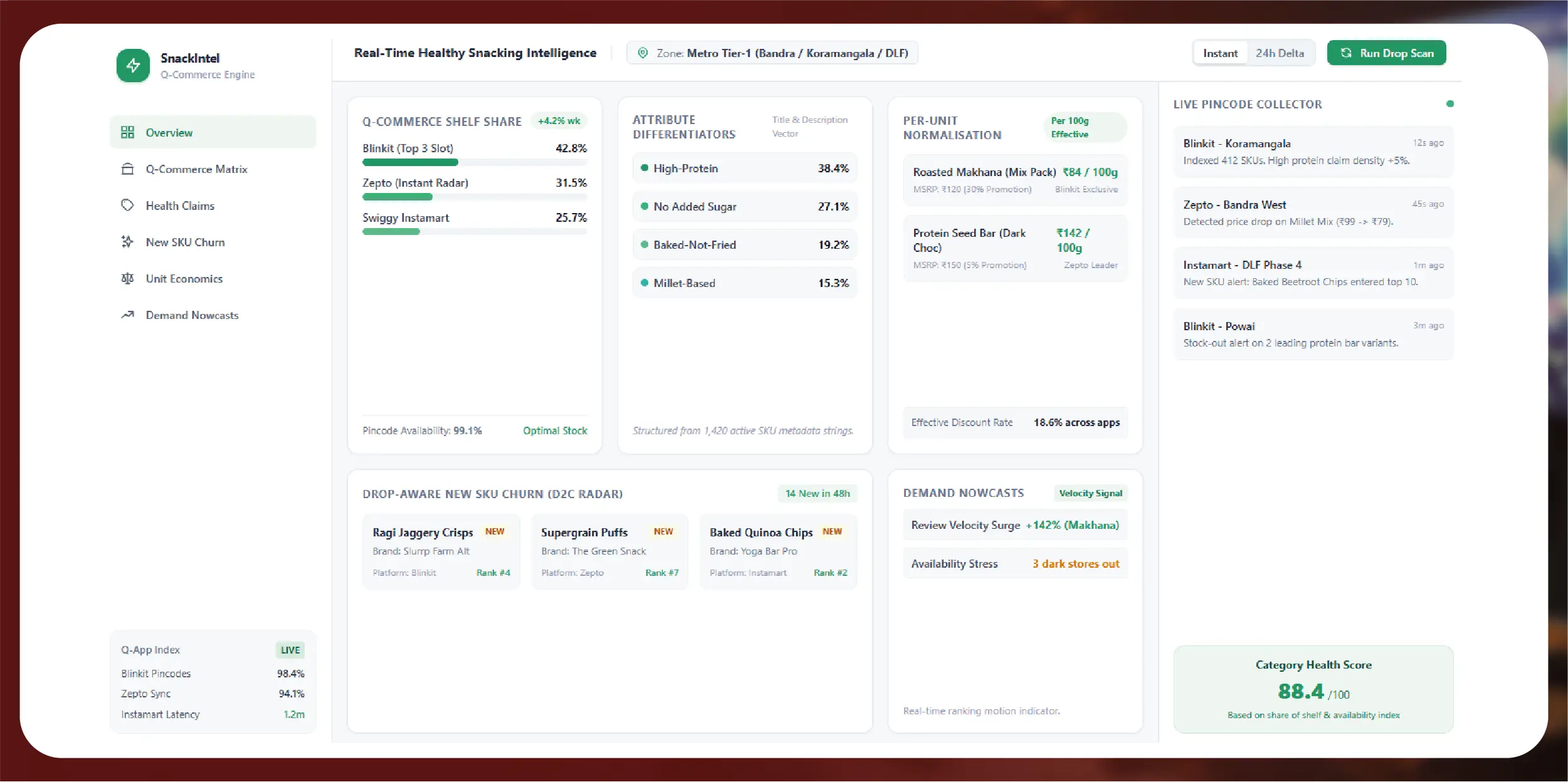Screen dimensions: 1568x782
Task: Click the zone location pin icon
Action: 643,53
